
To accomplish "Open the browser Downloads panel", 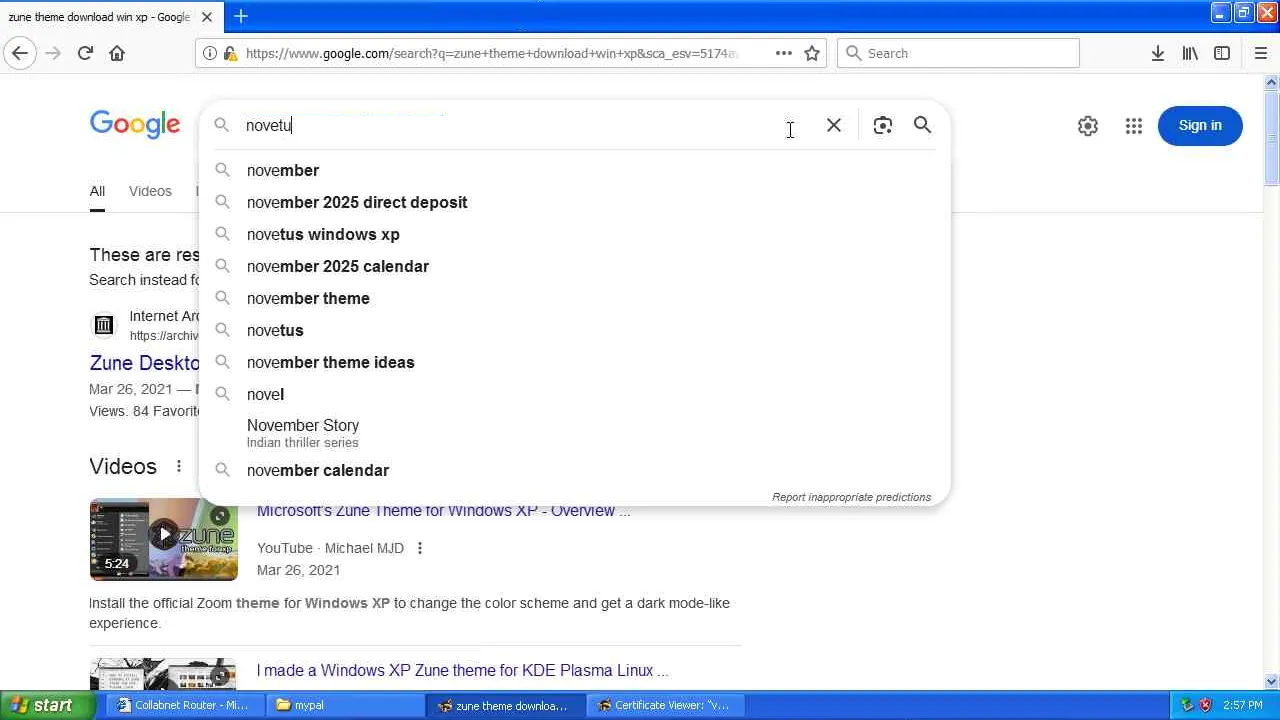I will (1158, 53).
